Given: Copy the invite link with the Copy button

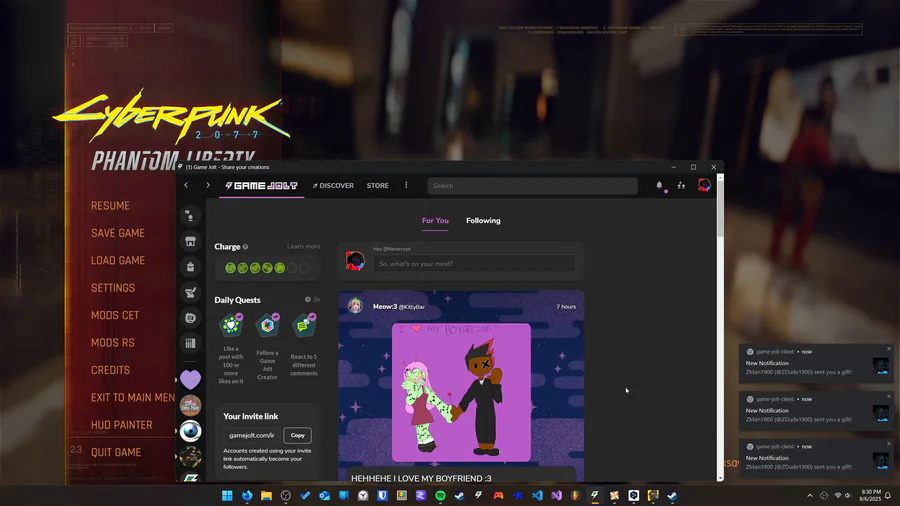Looking at the screenshot, I should point(297,435).
